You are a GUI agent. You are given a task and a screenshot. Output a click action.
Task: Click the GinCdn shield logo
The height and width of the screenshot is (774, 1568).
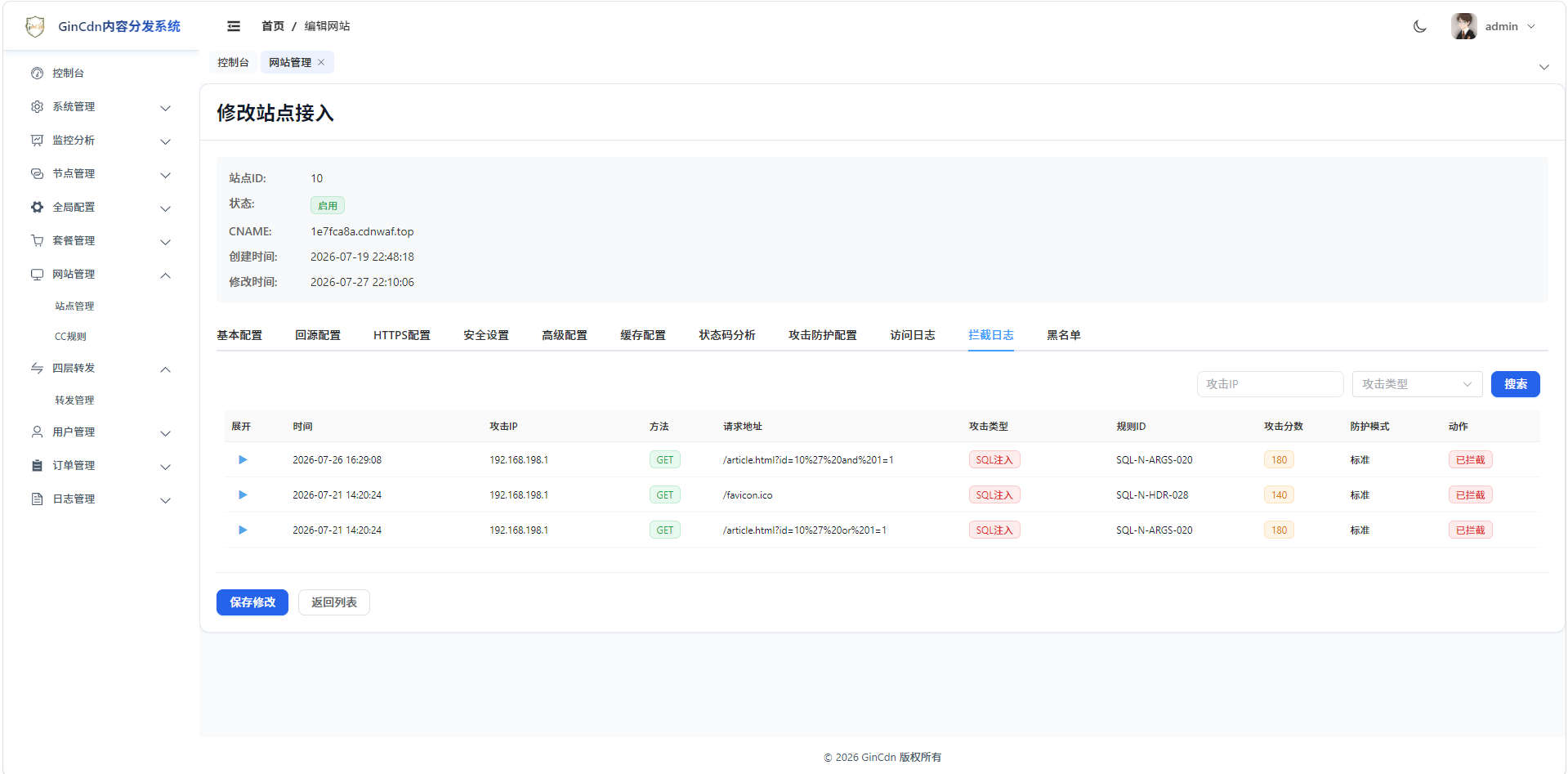pos(35,26)
